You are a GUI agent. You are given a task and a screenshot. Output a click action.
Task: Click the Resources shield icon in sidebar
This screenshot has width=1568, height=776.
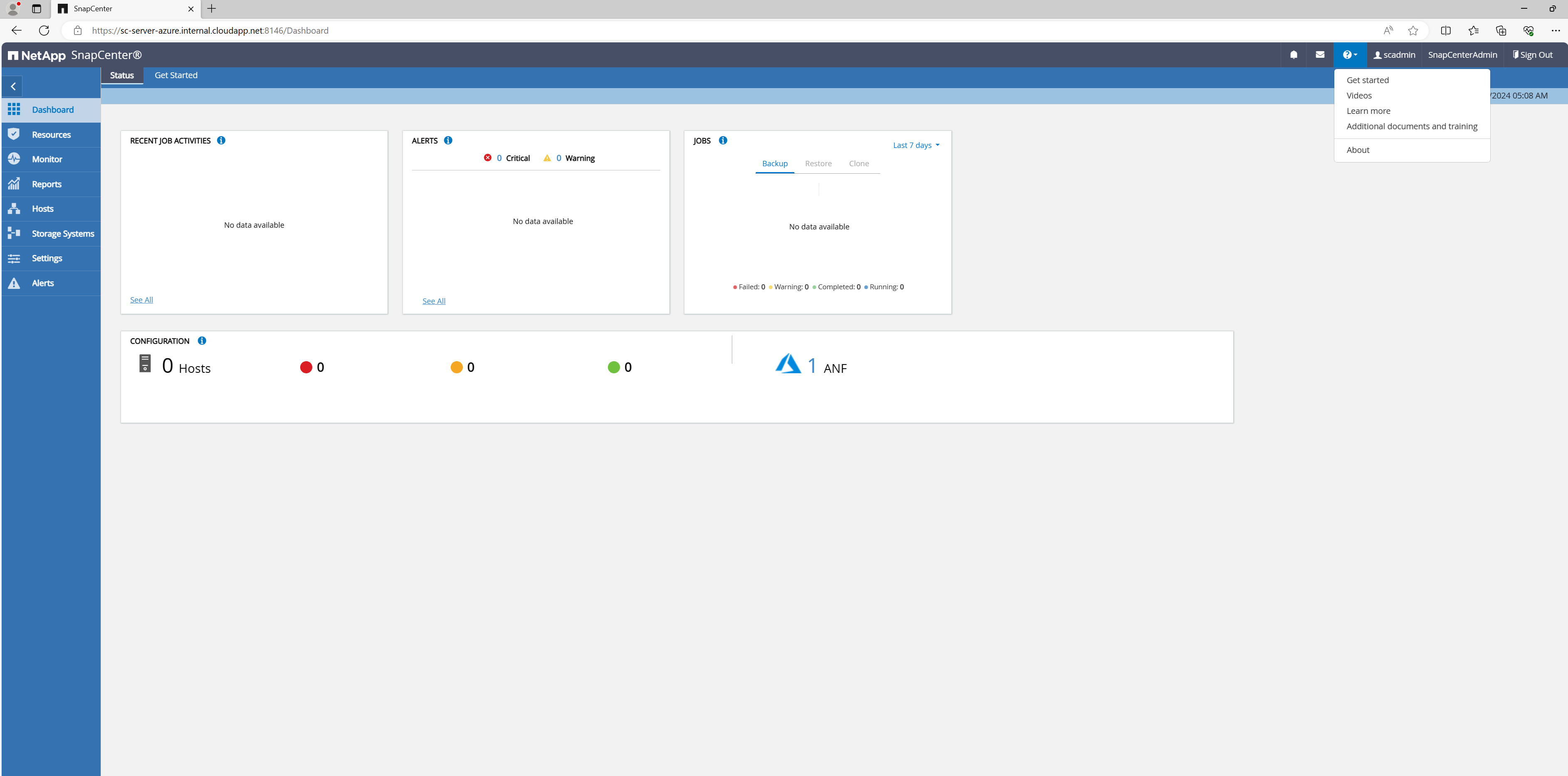[14, 135]
